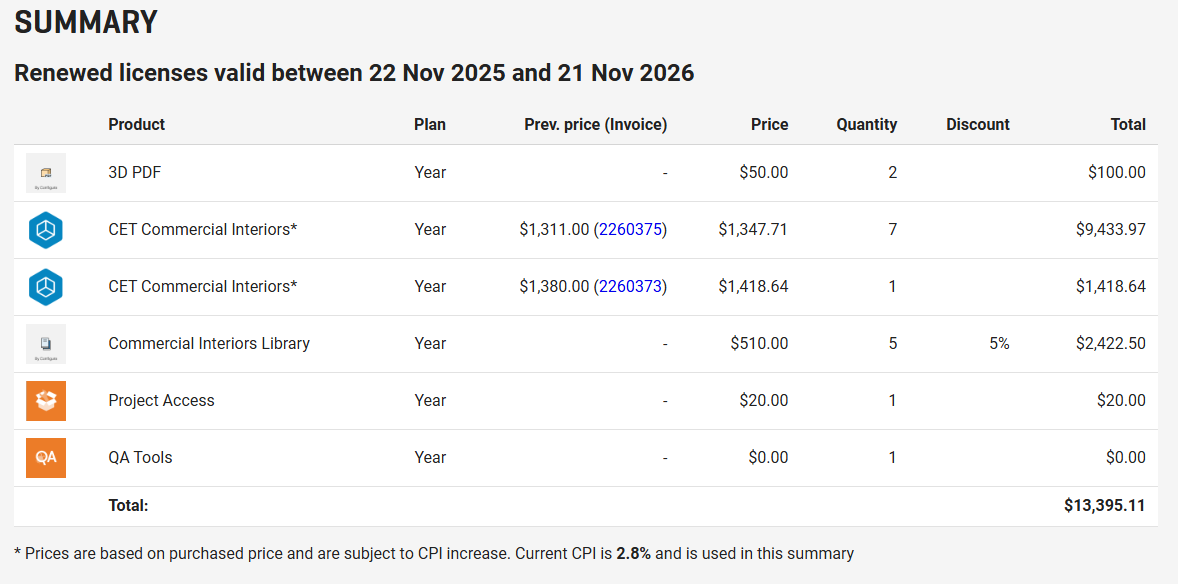Click the QA Tools product name

[140, 458]
